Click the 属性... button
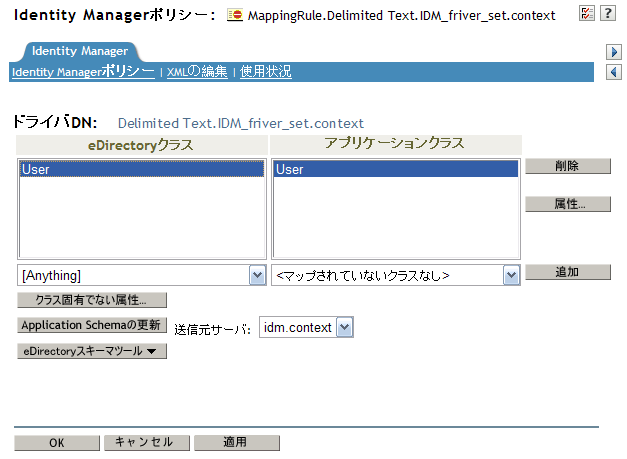This screenshot has height=459, width=627. tap(568, 204)
